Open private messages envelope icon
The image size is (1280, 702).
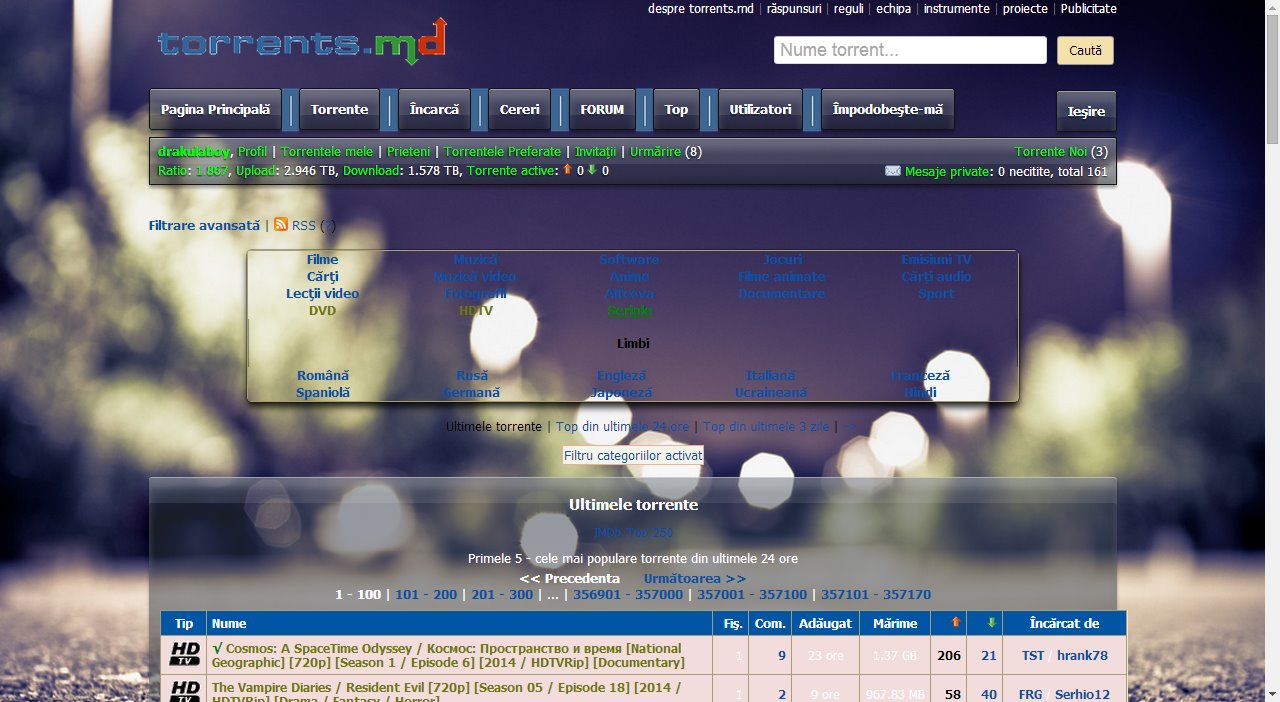pos(893,171)
